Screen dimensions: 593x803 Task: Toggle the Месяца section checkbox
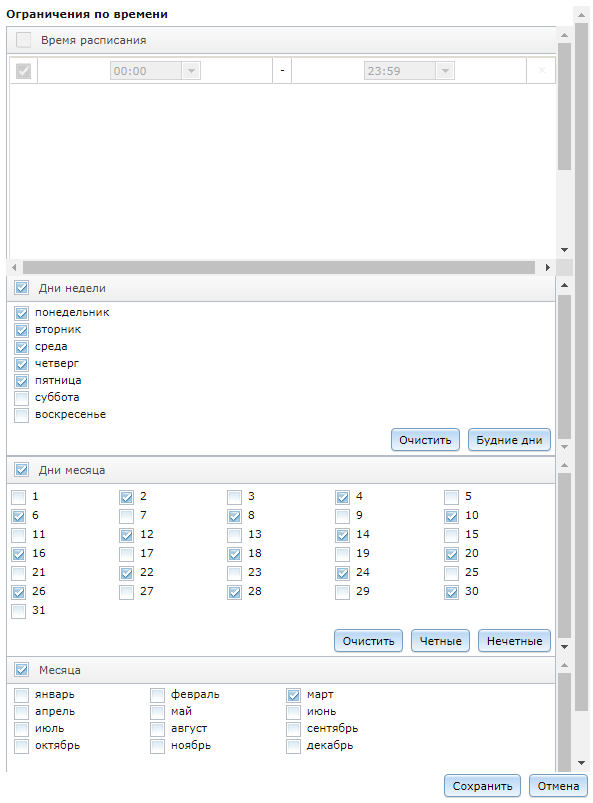pyautogui.click(x=22, y=669)
